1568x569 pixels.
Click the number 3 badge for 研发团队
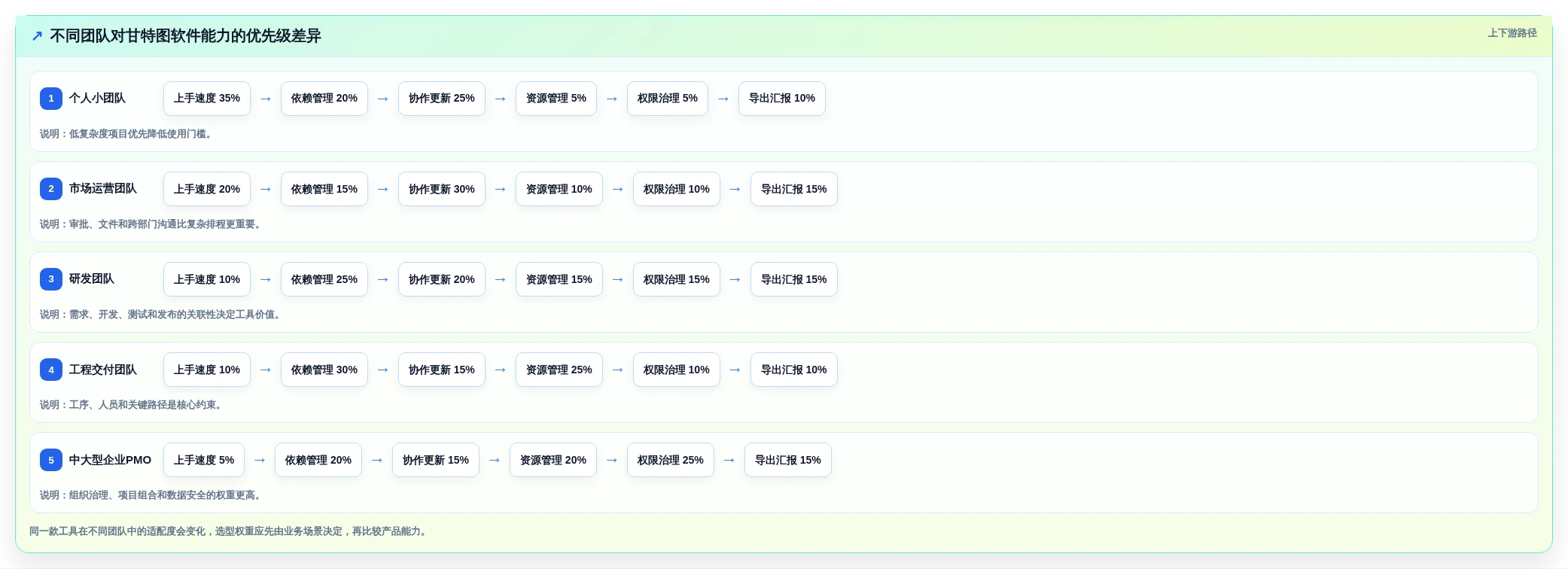[51, 279]
